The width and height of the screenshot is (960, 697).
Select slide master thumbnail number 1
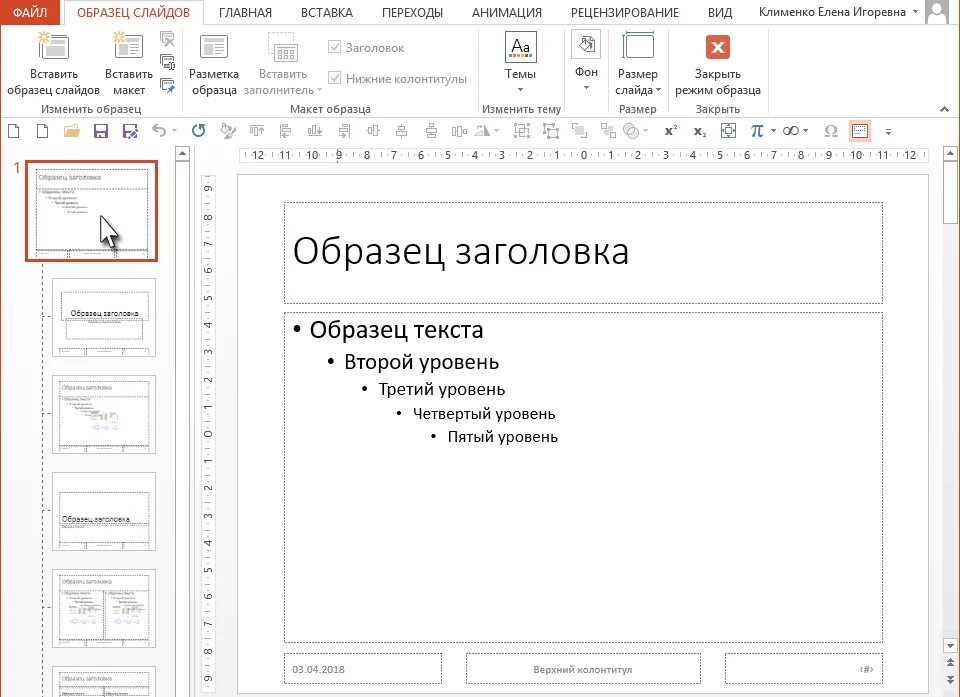(x=92, y=211)
